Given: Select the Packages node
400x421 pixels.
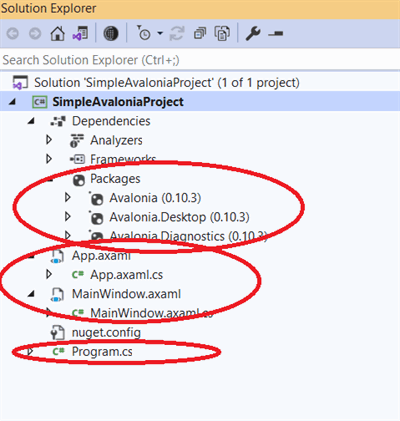Looking at the screenshot, I should [115, 179].
